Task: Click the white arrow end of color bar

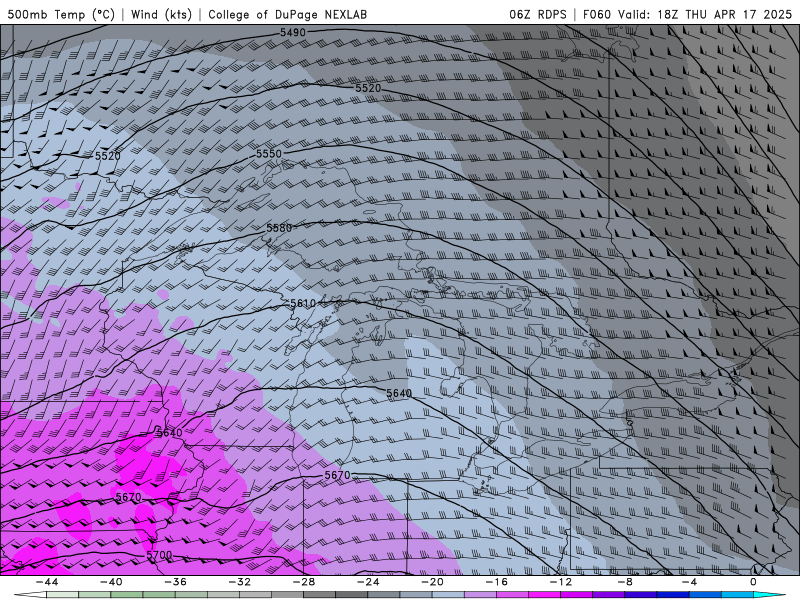Action: coord(29,595)
